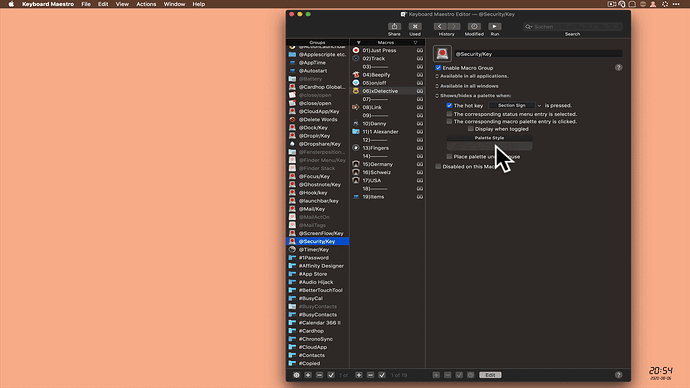Click the Share toolbar icon

(394, 26)
